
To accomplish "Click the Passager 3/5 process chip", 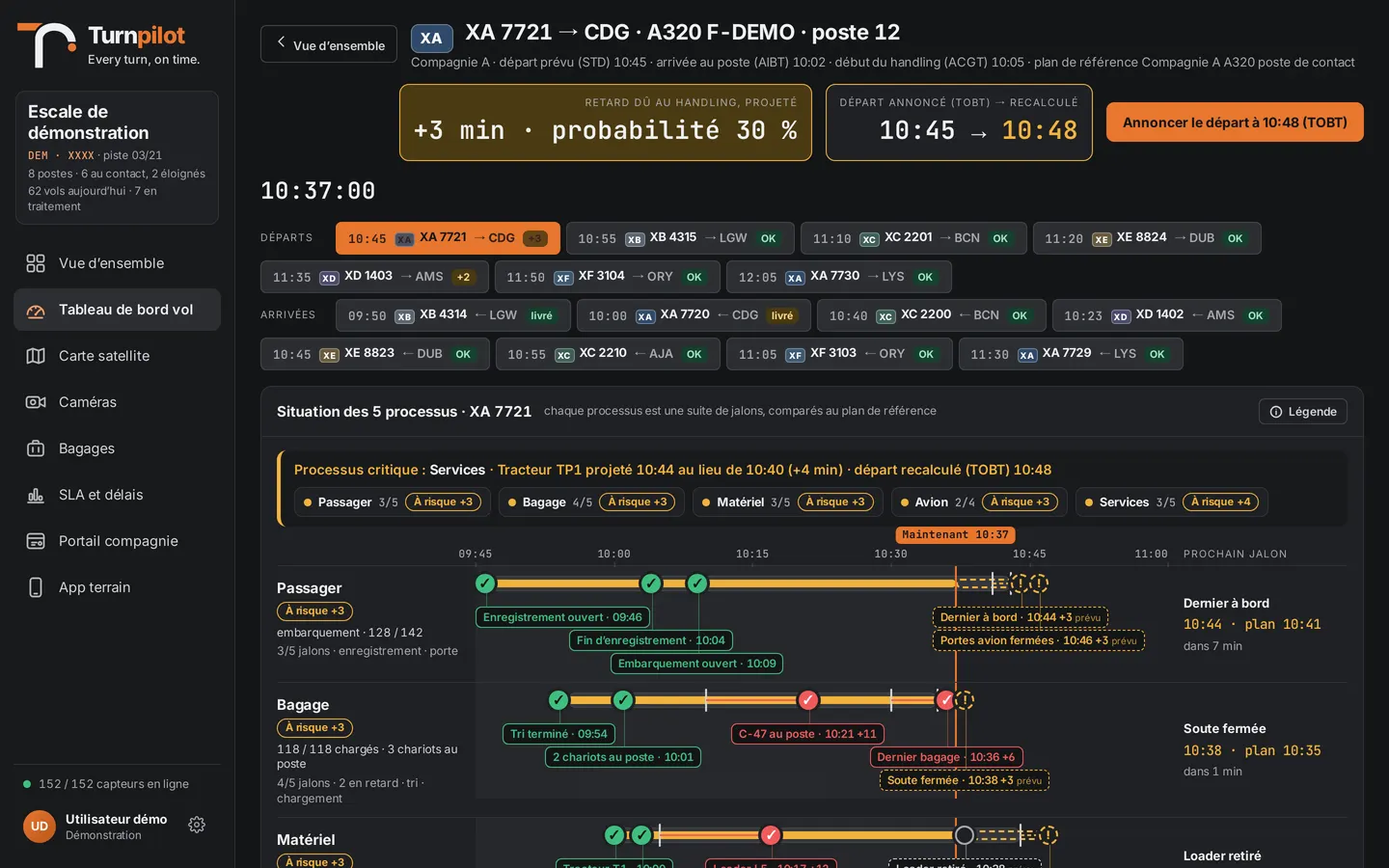I will (x=393, y=502).
